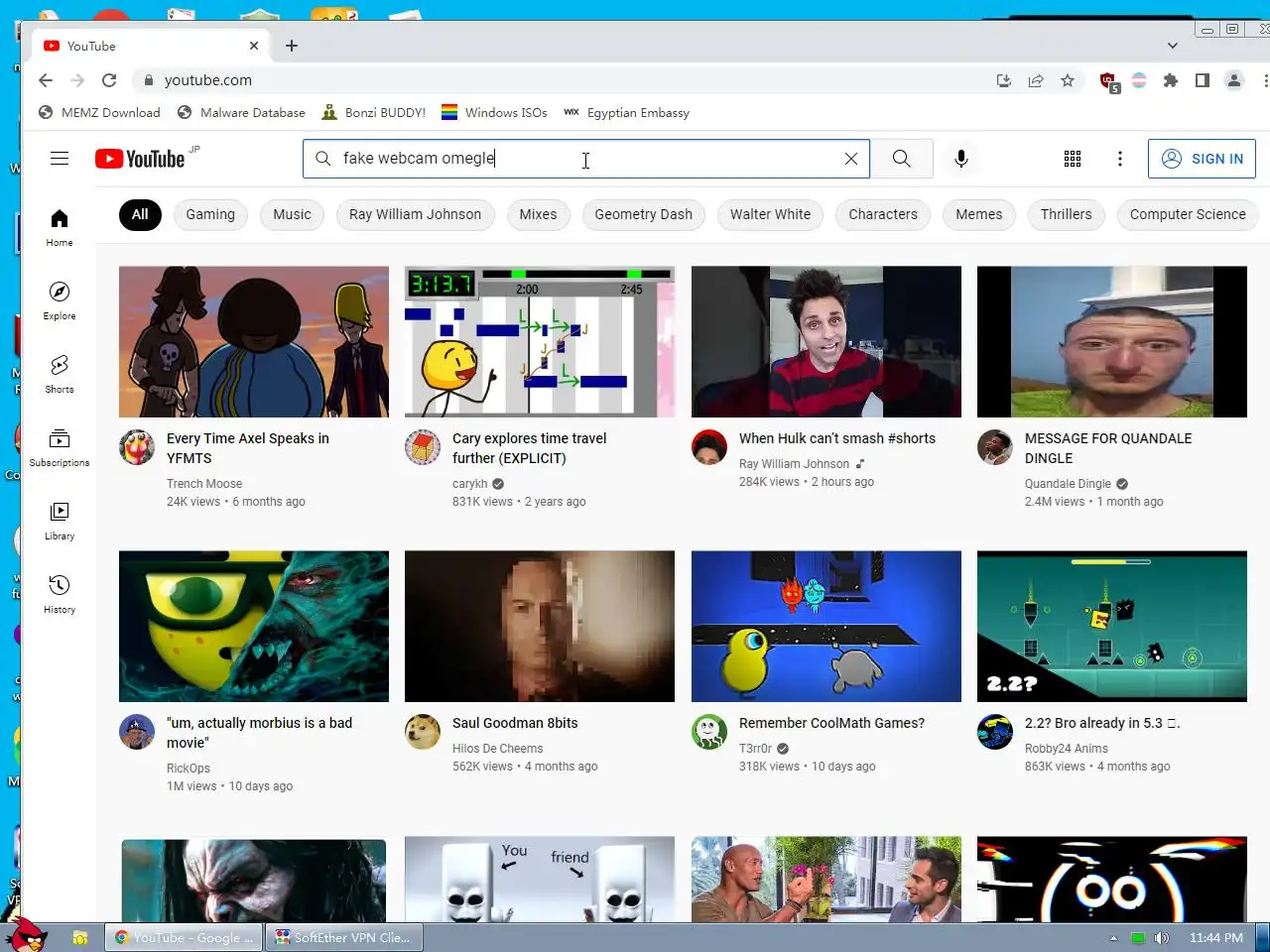Click T3rr0r channel avatar

coord(709,732)
